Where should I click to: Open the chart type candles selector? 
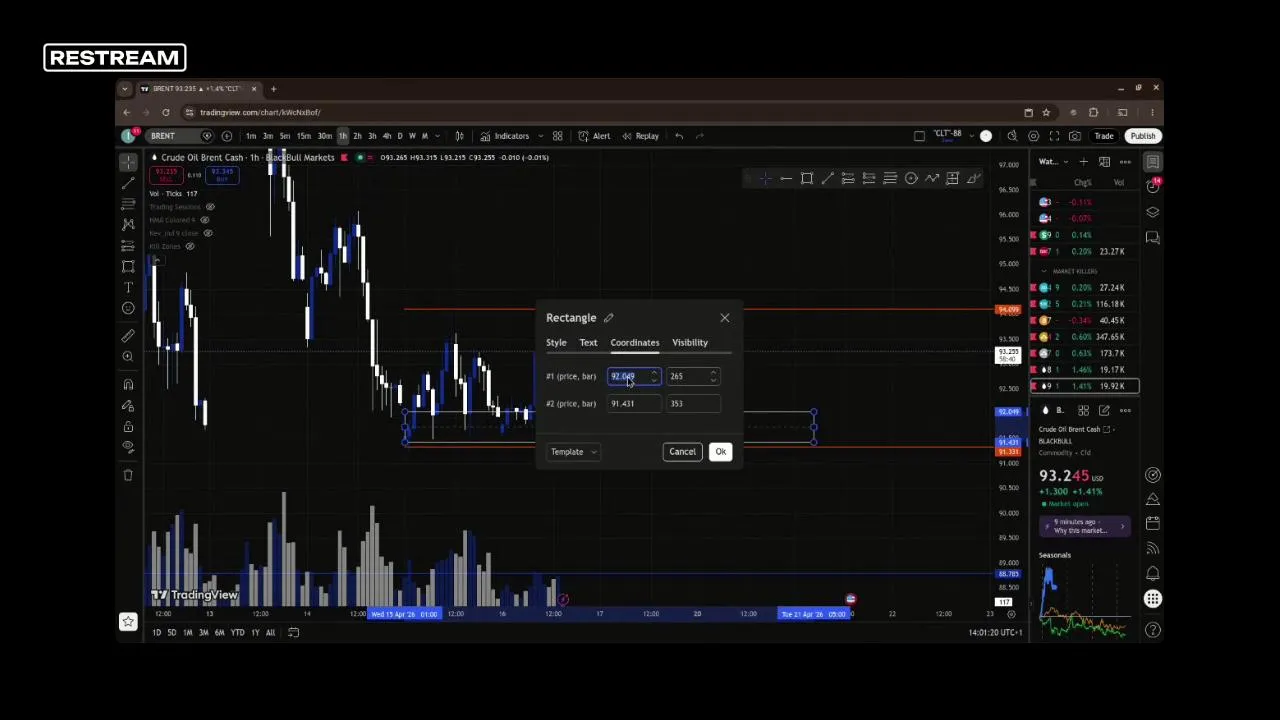pos(459,136)
